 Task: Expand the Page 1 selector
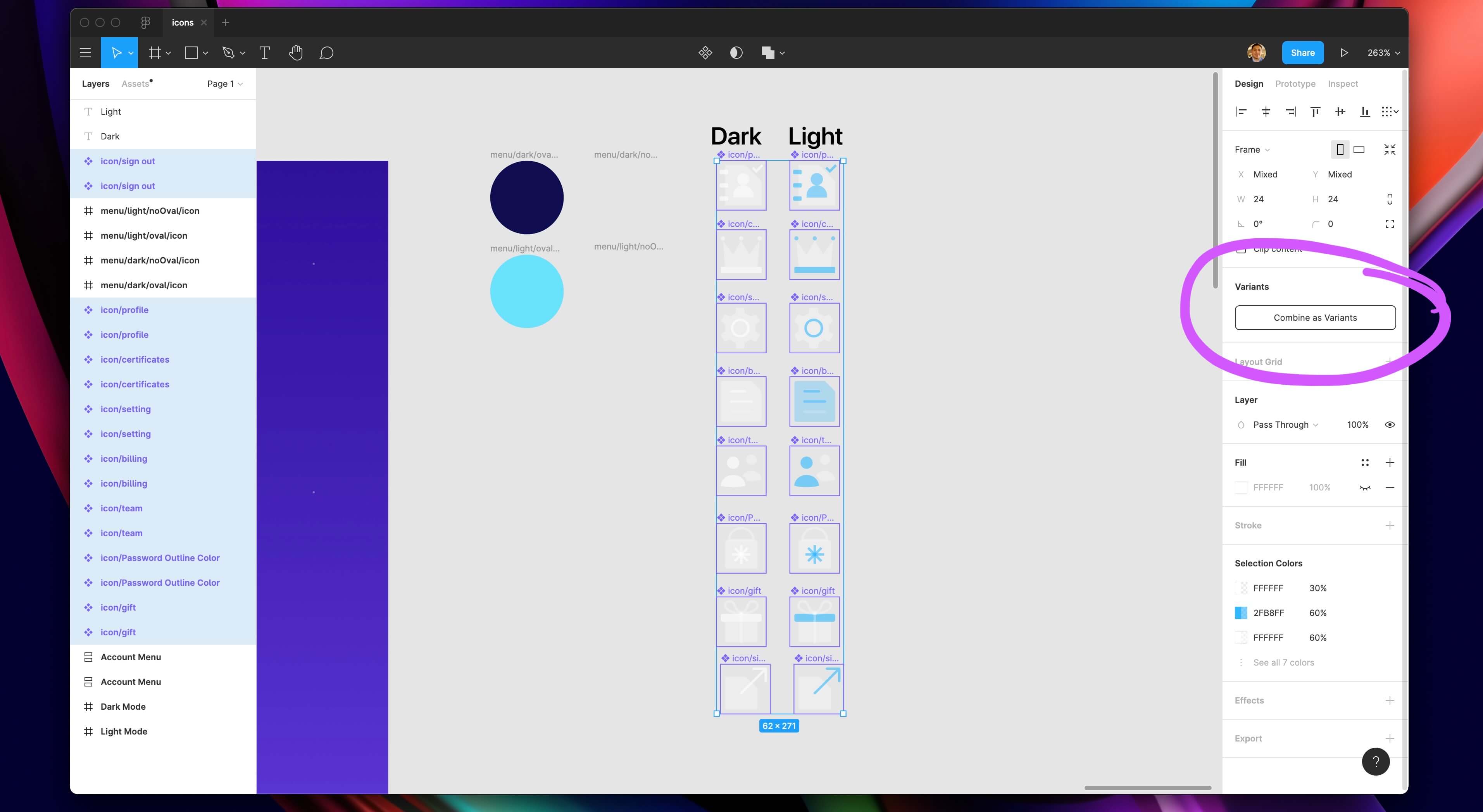click(224, 83)
